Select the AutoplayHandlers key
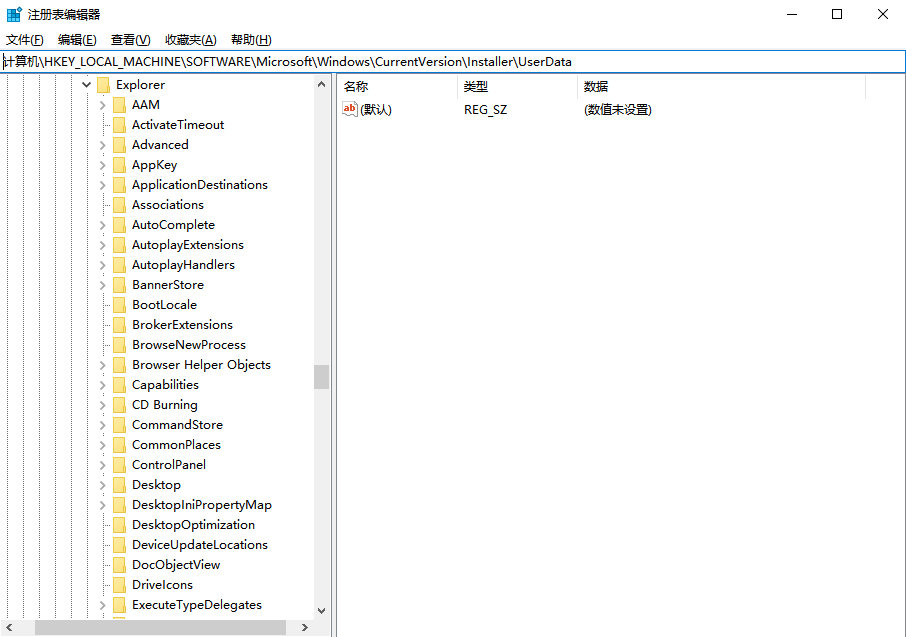The width and height of the screenshot is (906, 637). pos(183,265)
